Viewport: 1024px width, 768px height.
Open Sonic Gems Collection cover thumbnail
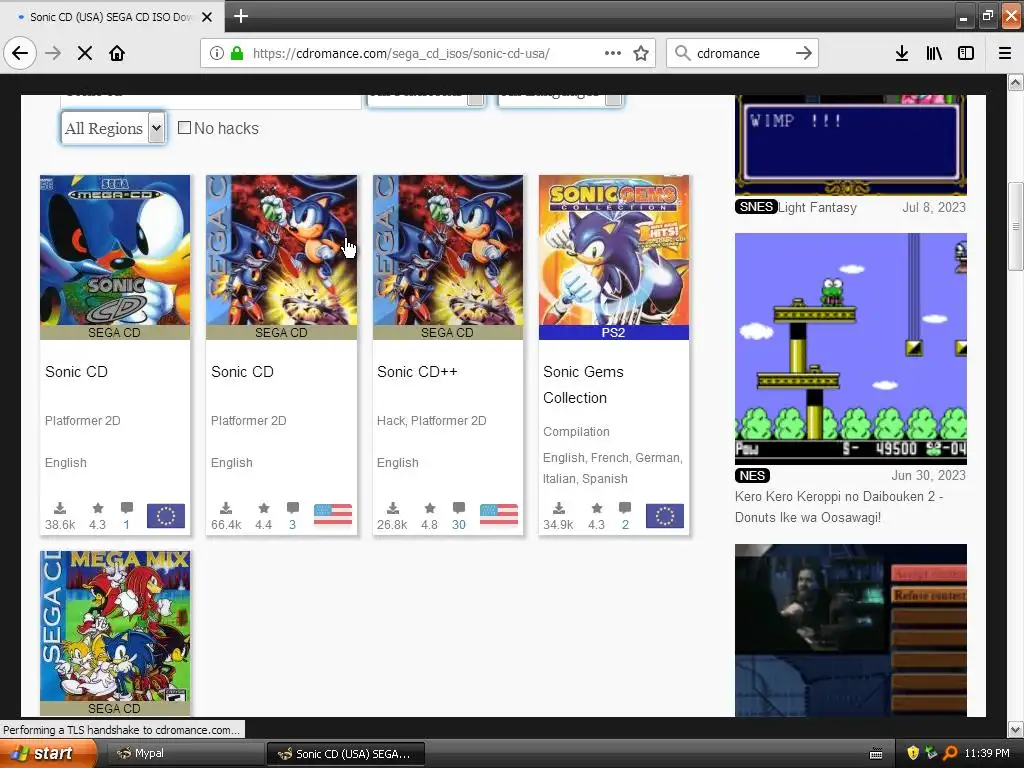pyautogui.click(x=613, y=250)
